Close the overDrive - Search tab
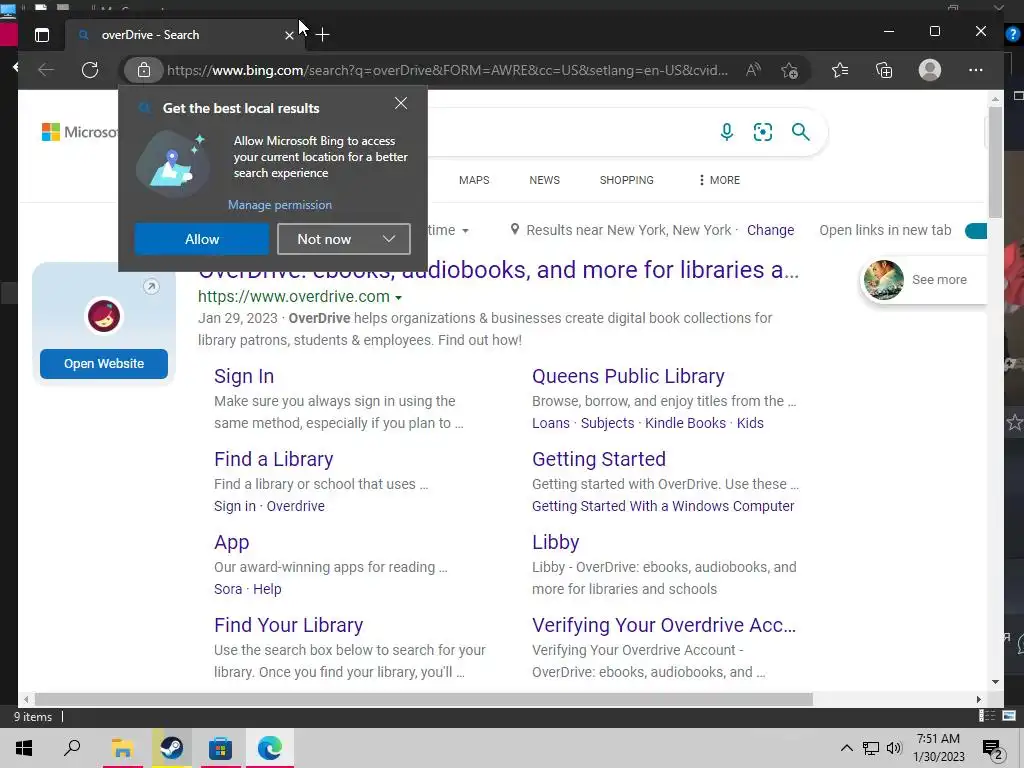The height and width of the screenshot is (768, 1024). 289,35
